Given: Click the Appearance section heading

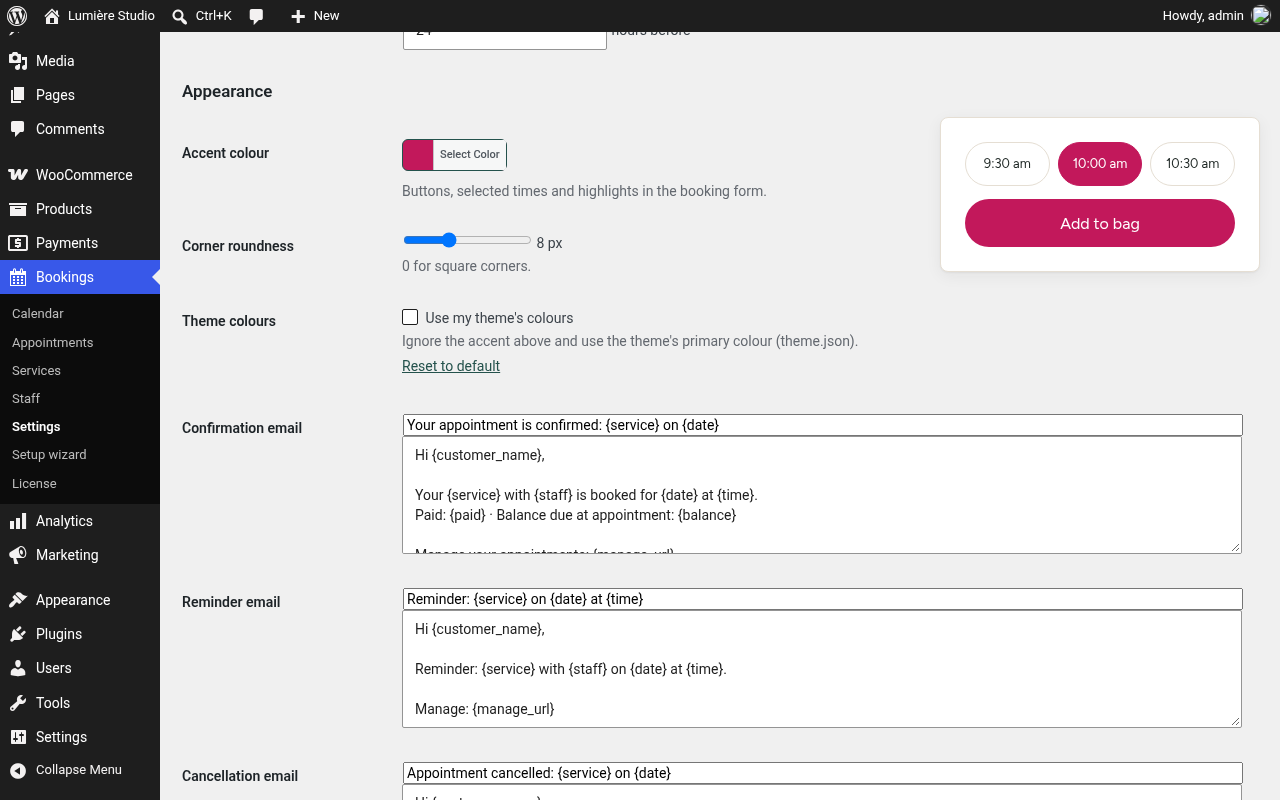Looking at the screenshot, I should 227,91.
